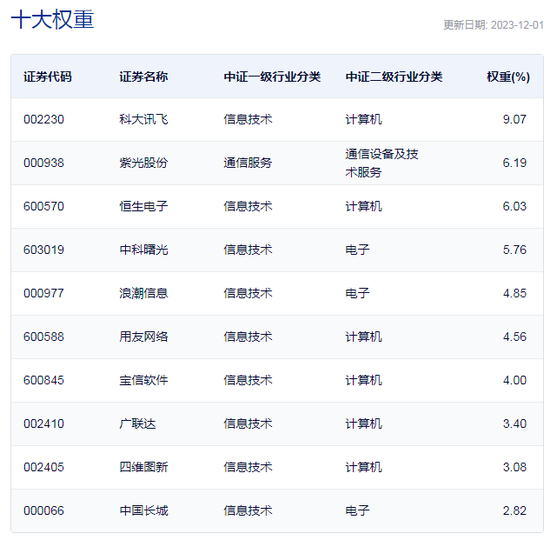Screen dimensions: 550x540
Task: Click 计算机 in the 科大讯飞 row
Action: pyautogui.click(x=363, y=120)
